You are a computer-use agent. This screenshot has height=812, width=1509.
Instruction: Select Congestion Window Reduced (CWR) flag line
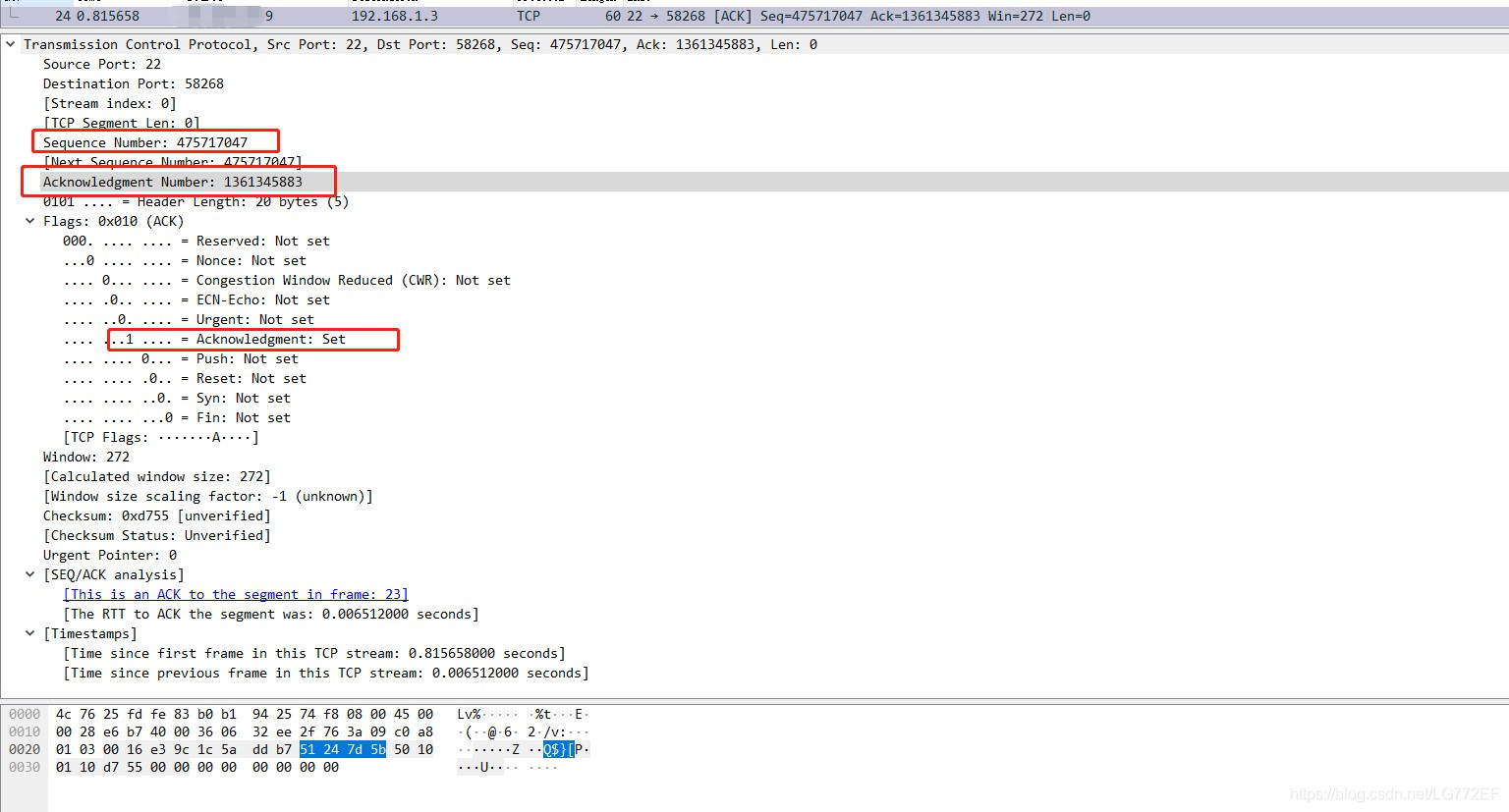[x=287, y=280]
